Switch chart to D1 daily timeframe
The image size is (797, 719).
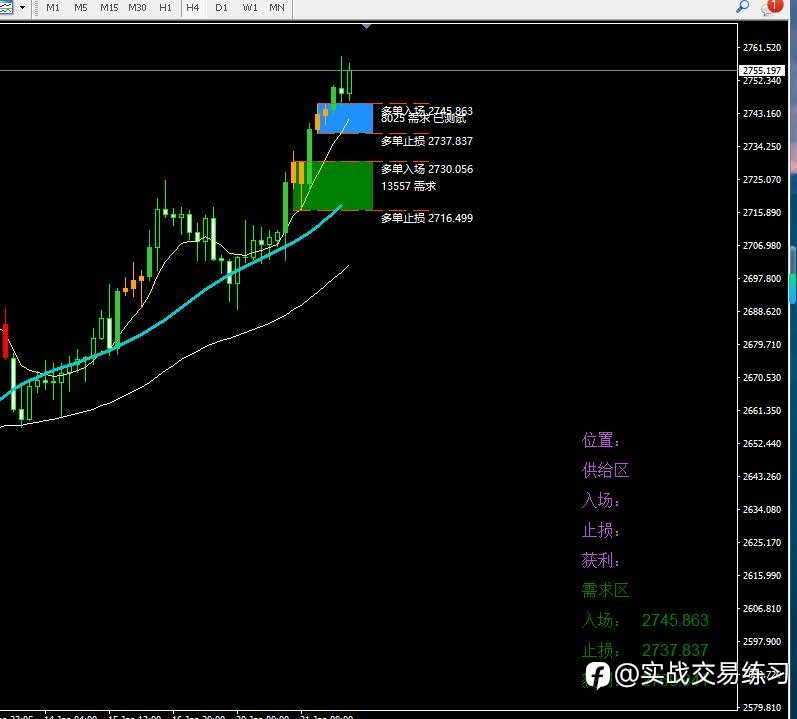tap(221, 8)
